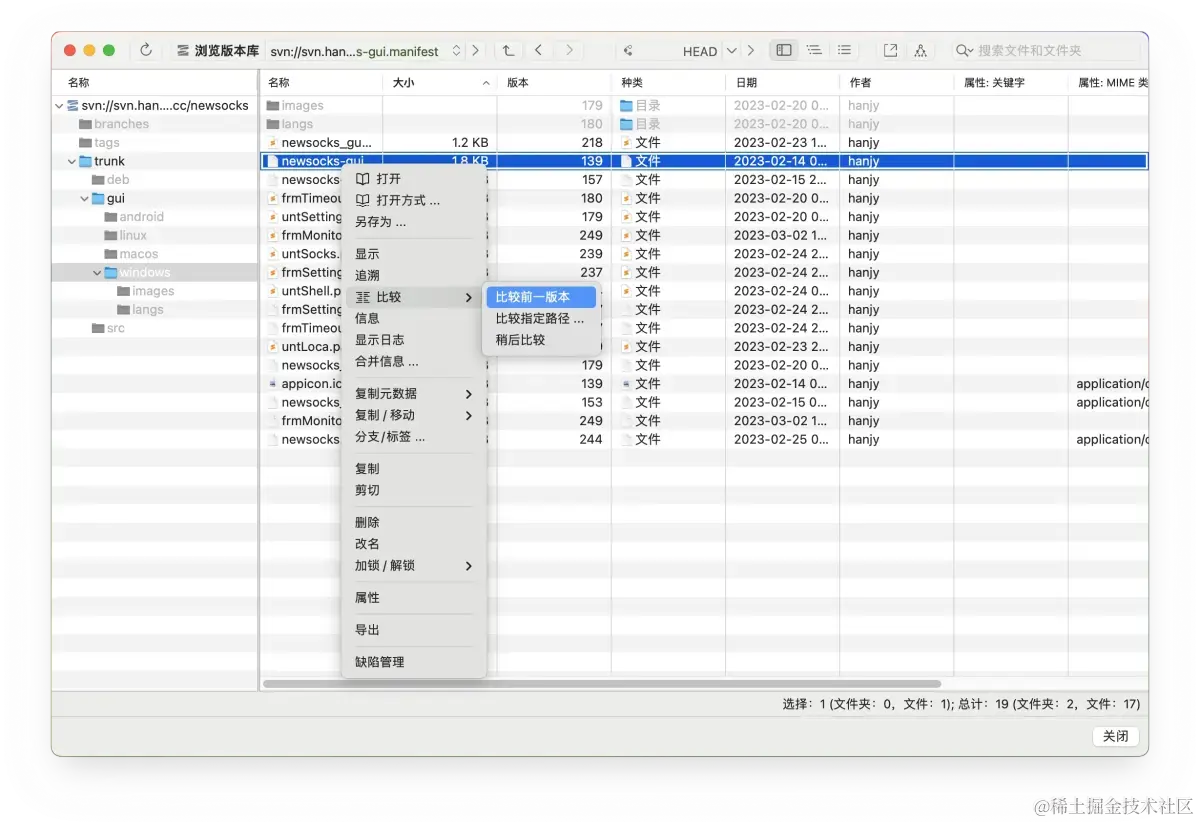The image size is (1200, 823).
Task: Choose 显示日志 in the context menu
Action: 414,340
